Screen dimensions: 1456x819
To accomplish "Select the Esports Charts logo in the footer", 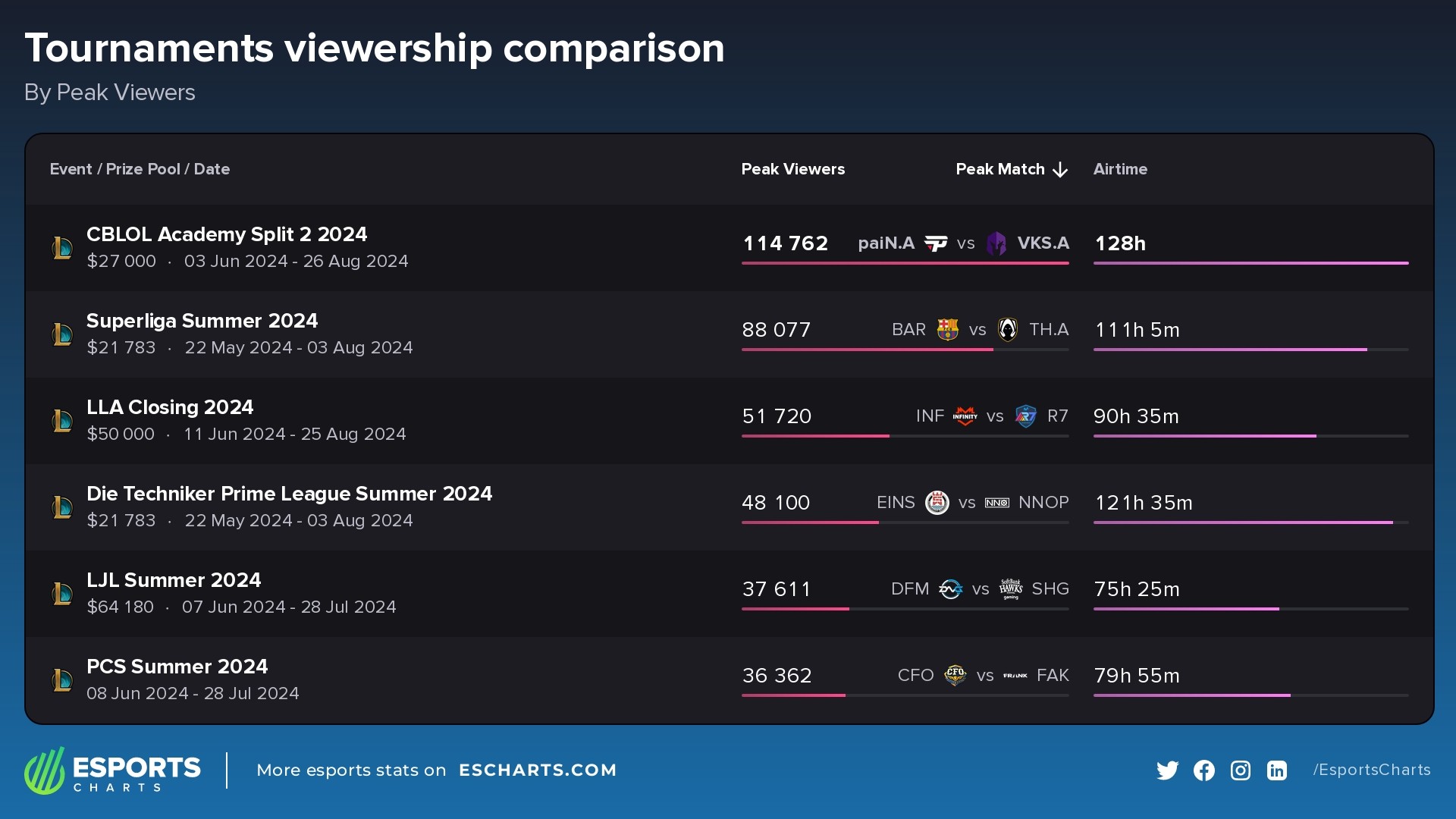I will point(114,770).
